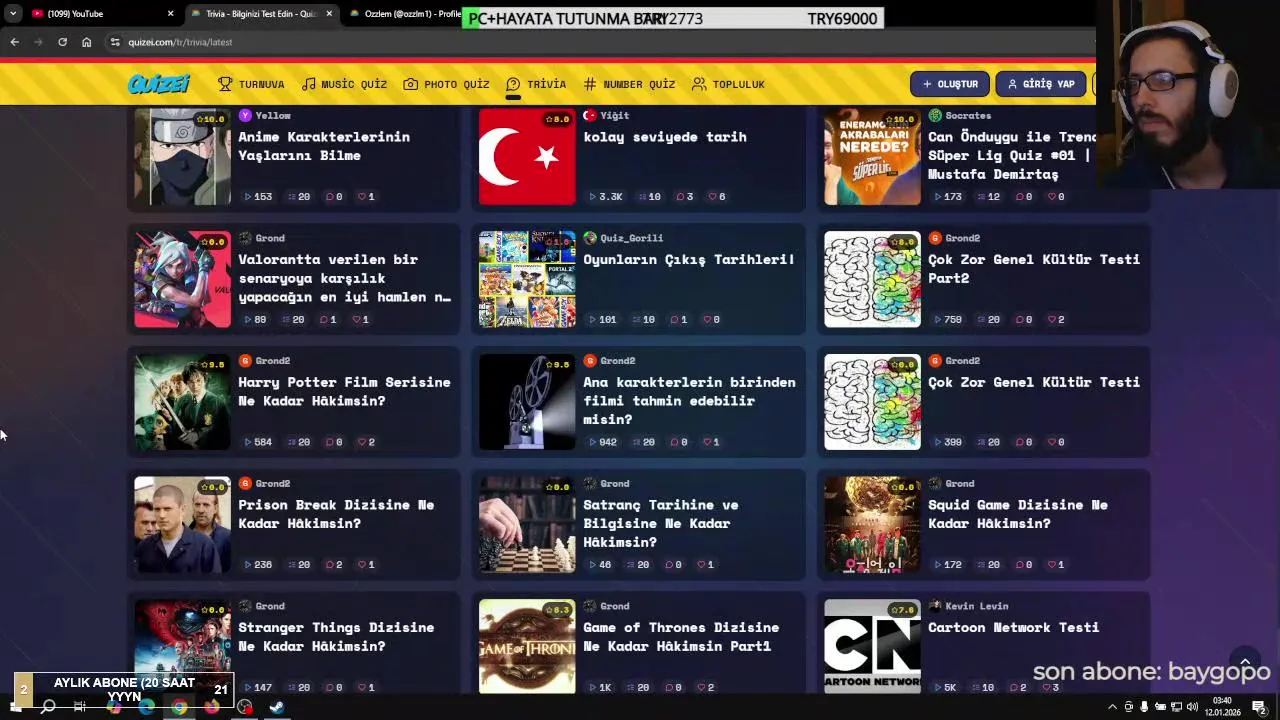Open the Squid Game quiz thumbnail

tap(872, 525)
